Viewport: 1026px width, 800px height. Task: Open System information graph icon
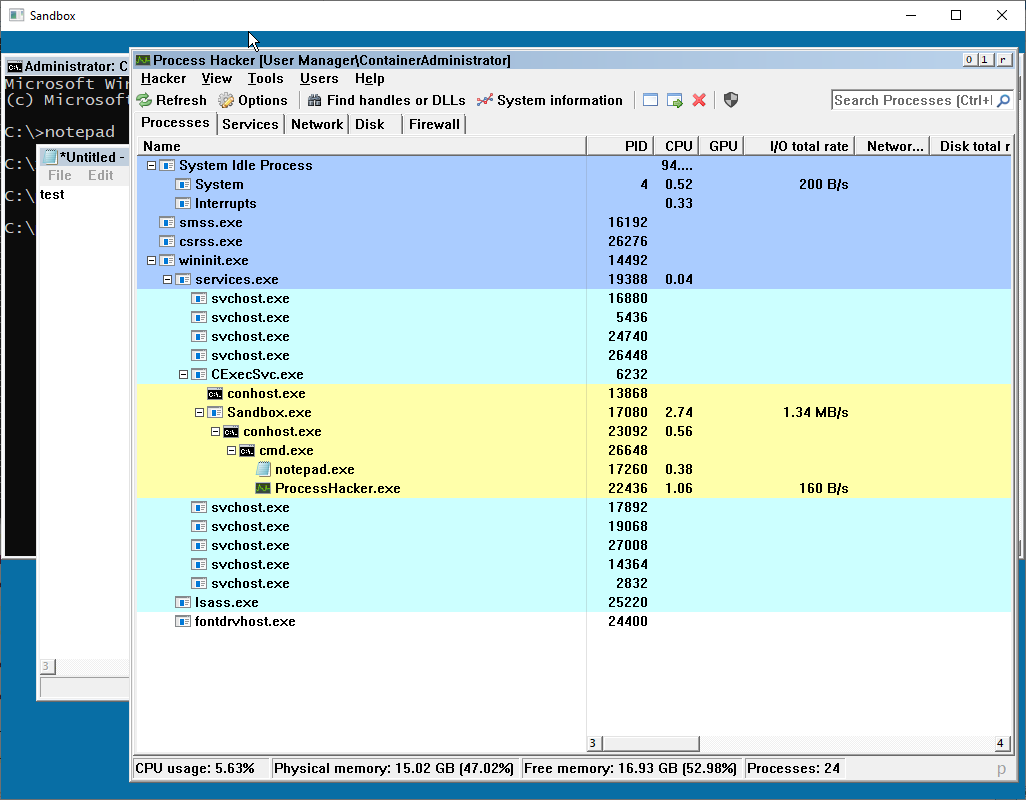point(485,101)
